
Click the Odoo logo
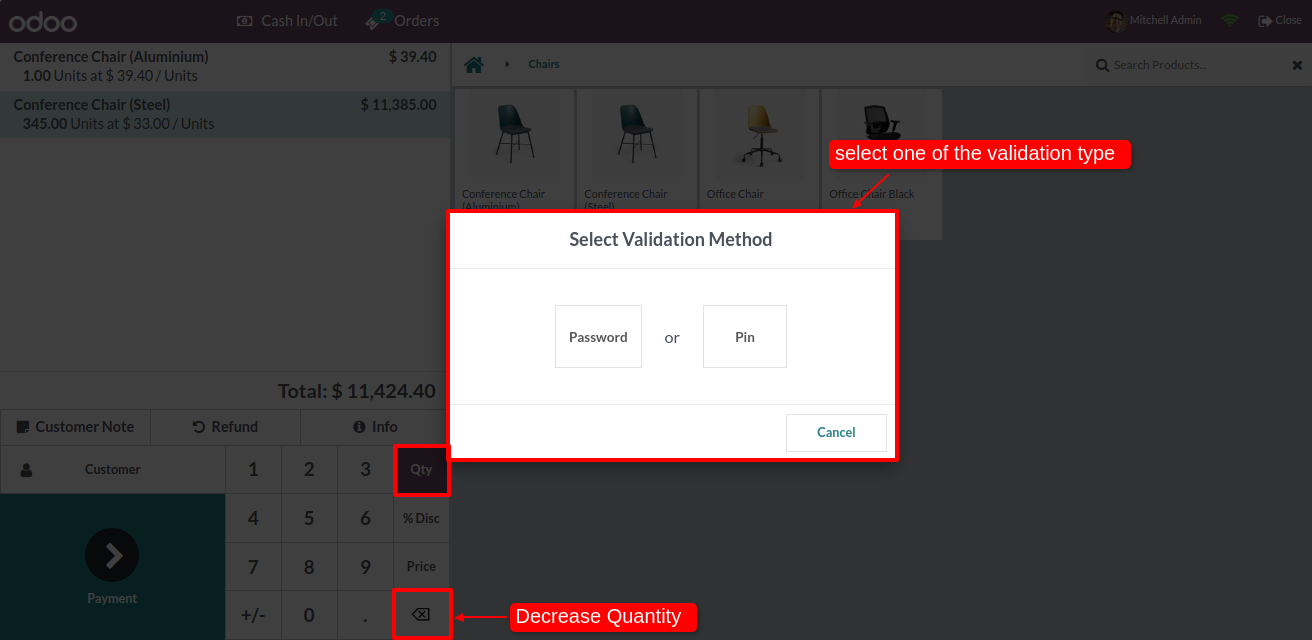pyautogui.click(x=43, y=21)
